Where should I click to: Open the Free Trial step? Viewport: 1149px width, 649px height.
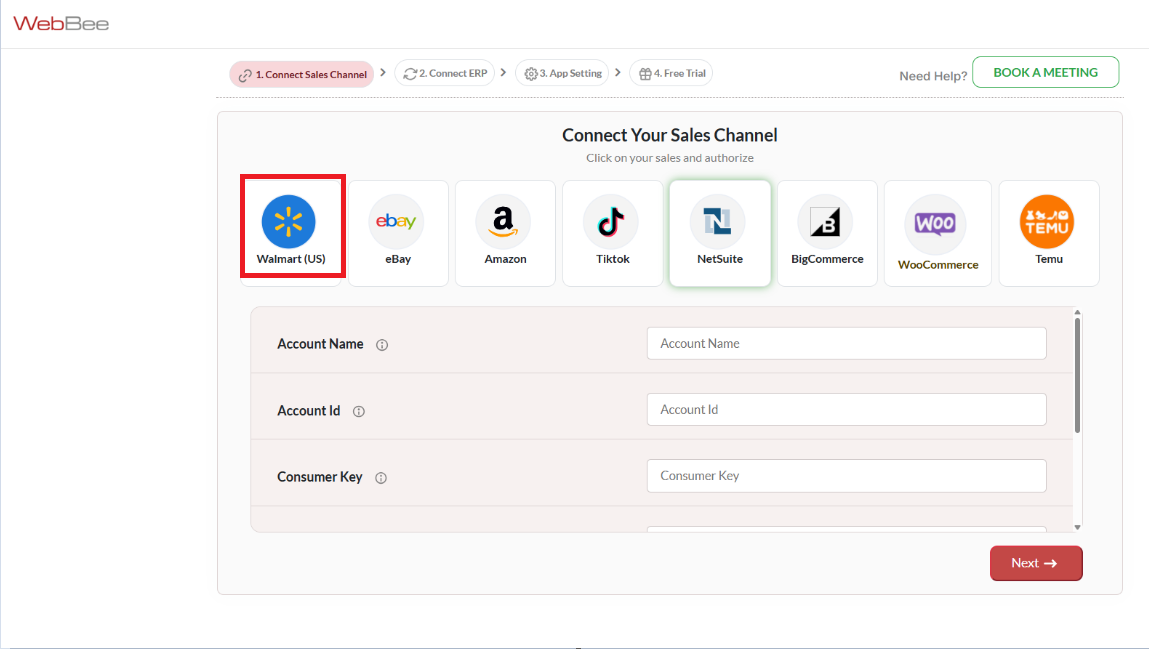pyautogui.click(x=671, y=72)
